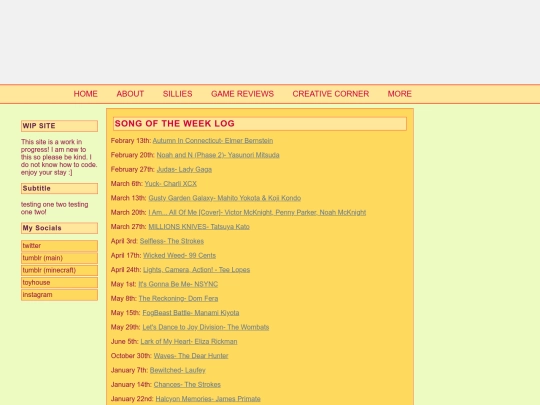Go to the HOME nav link
Screen dimensions: 540x405
click(85, 94)
